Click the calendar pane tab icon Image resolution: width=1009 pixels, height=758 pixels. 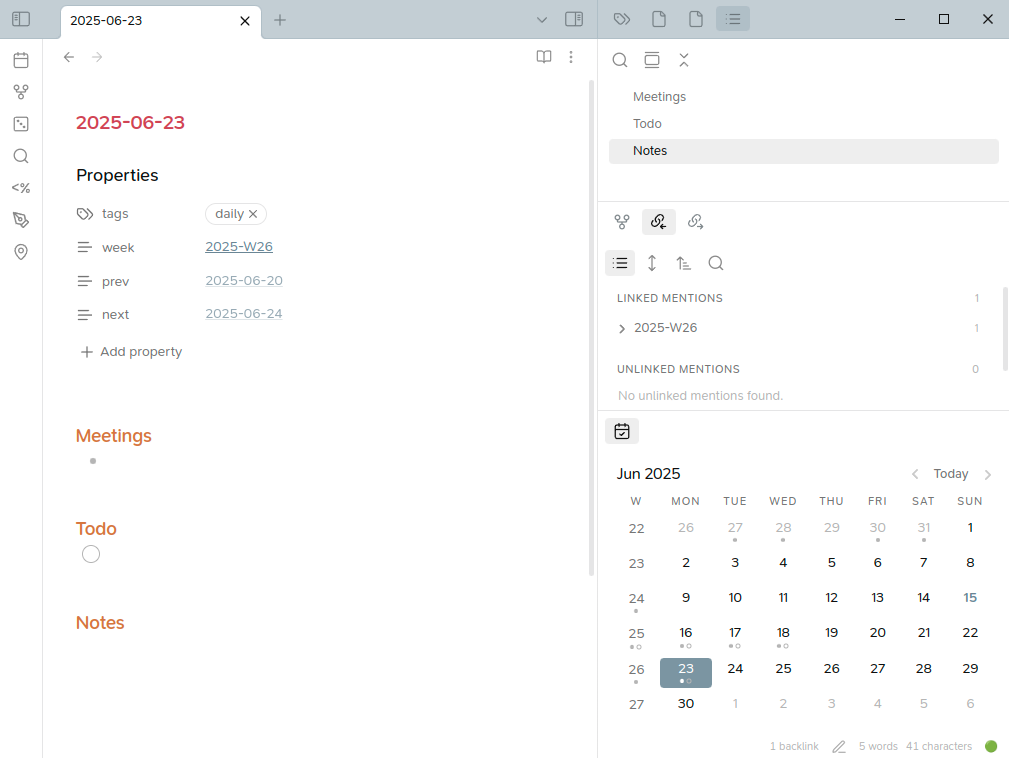622,431
